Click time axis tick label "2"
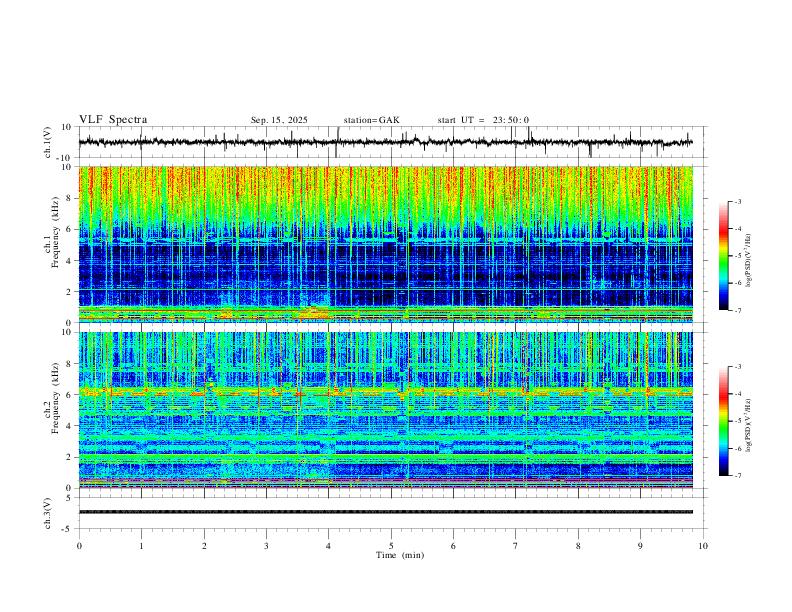 (x=204, y=546)
